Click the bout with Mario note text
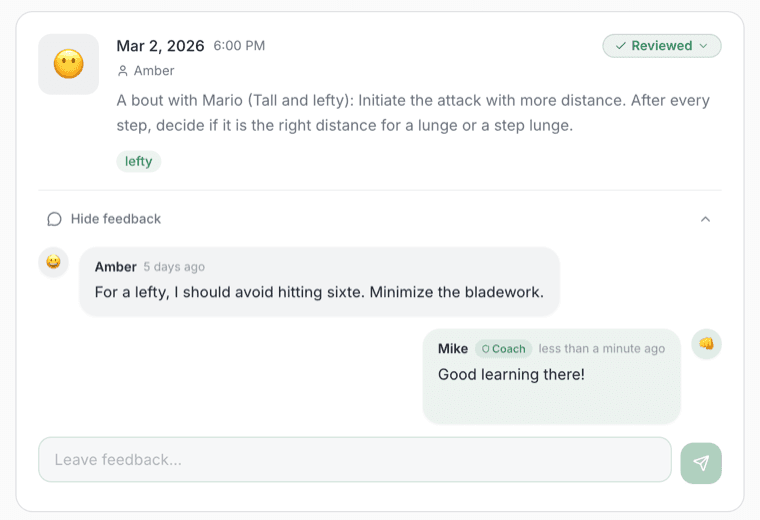760x520 pixels. 413,113
